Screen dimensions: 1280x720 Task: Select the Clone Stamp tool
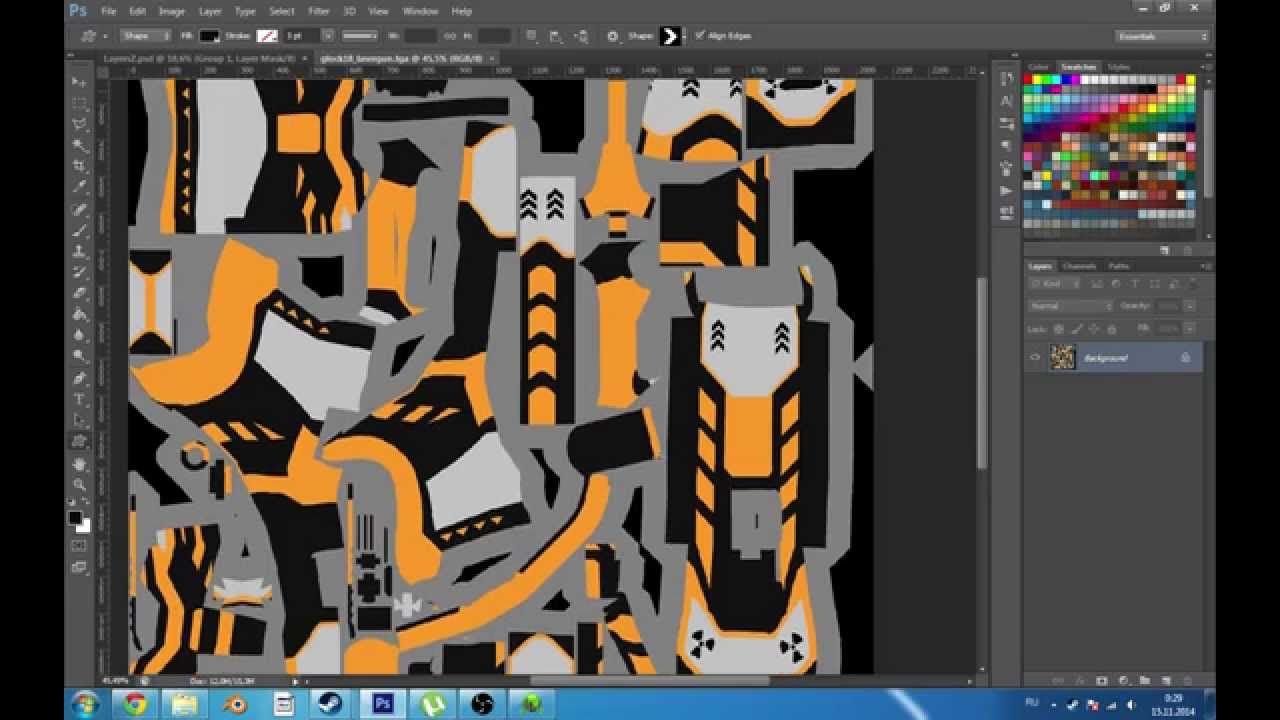point(79,251)
